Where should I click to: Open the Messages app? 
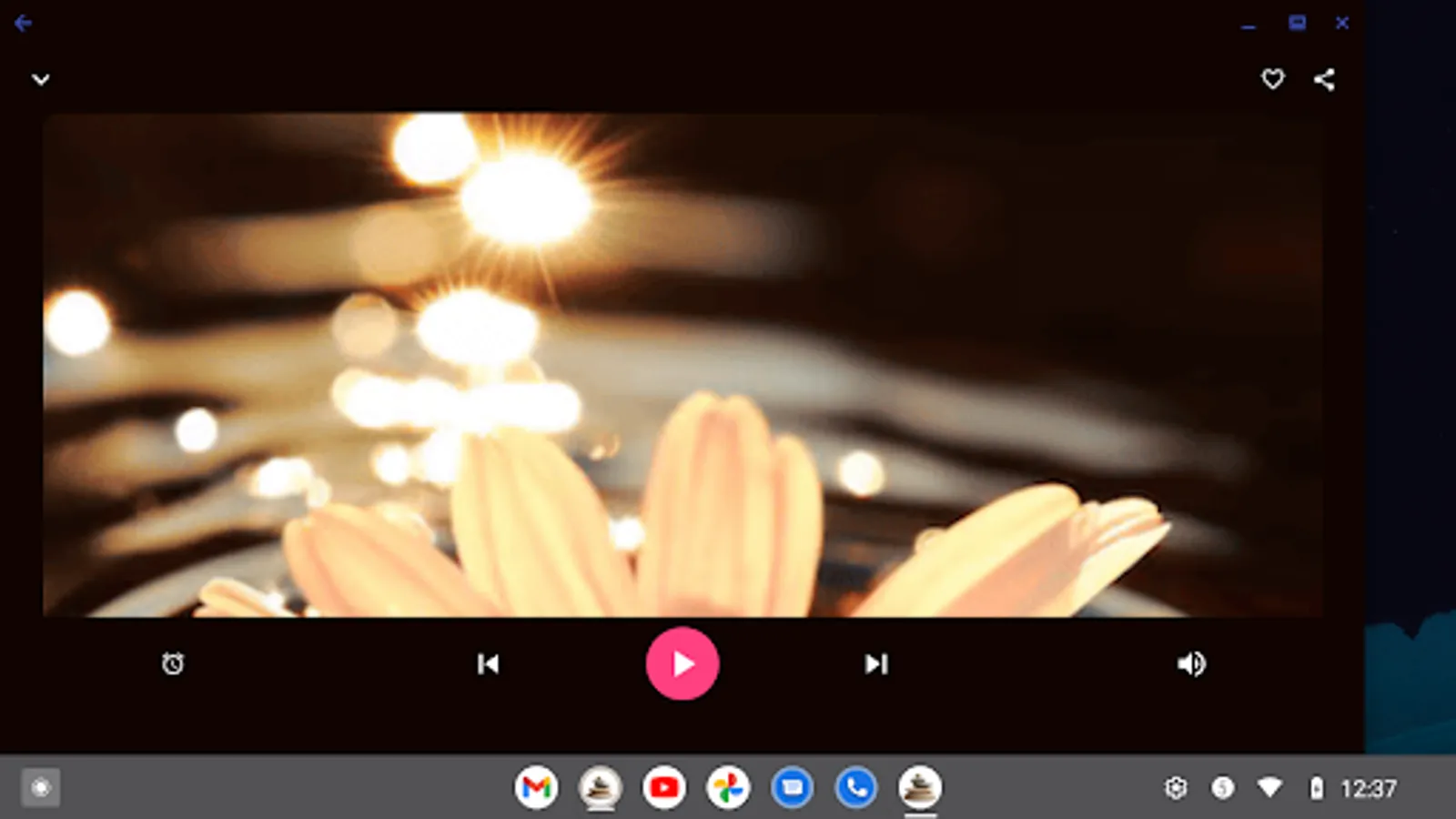793,787
